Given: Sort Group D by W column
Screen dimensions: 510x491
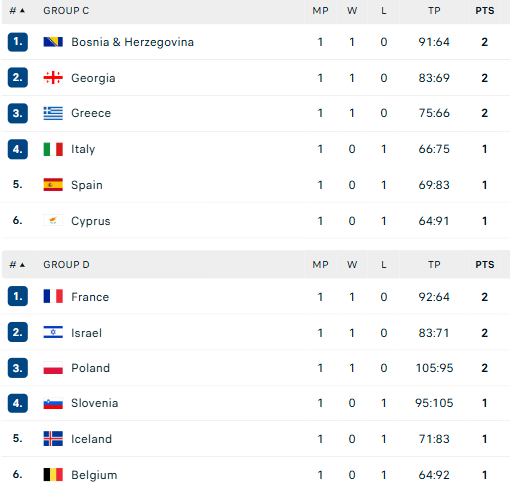Looking at the screenshot, I should tap(352, 265).
